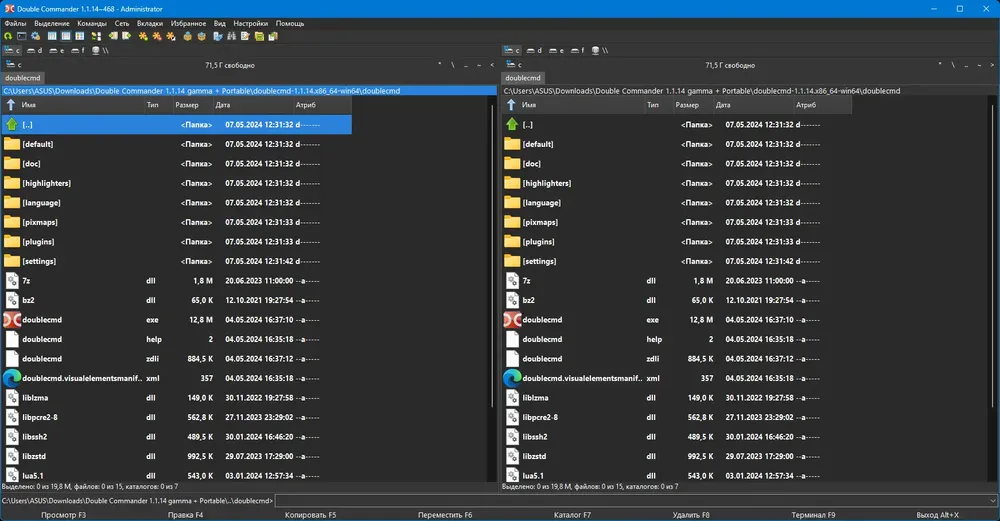Select drive d in the right drive bar
Viewport: 1000px width, 521px height.
(534, 50)
